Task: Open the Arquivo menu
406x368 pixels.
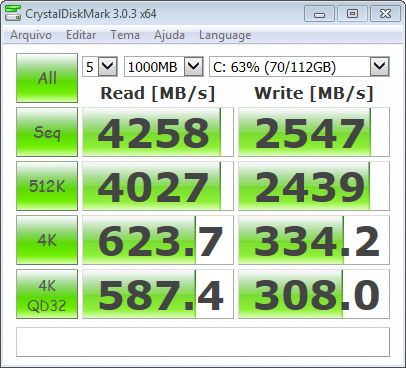Action: coord(31,35)
